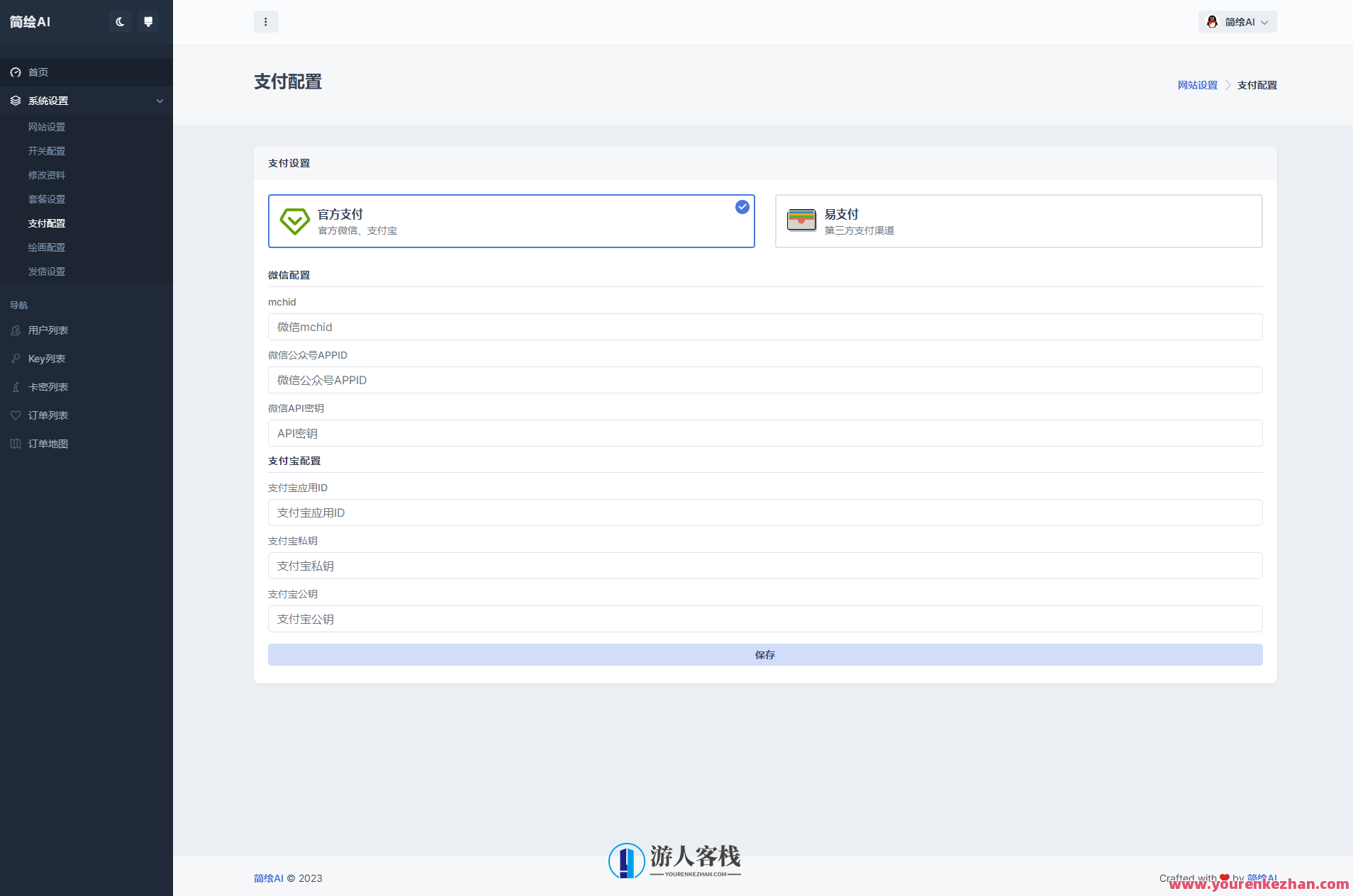Open the 套餐设置 menu item

[48, 199]
